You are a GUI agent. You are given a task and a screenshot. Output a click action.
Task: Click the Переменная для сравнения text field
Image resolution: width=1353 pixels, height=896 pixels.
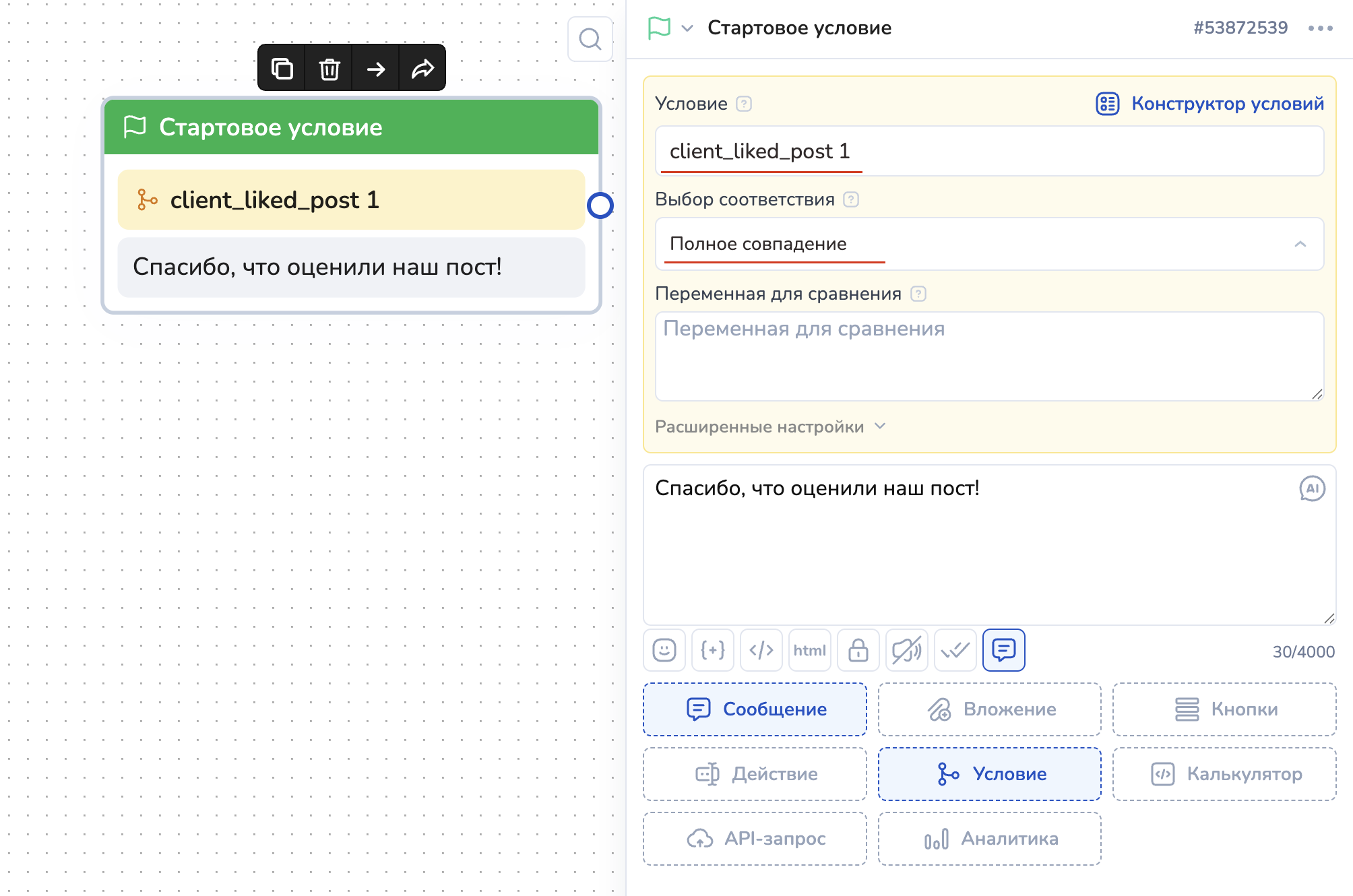tap(988, 356)
